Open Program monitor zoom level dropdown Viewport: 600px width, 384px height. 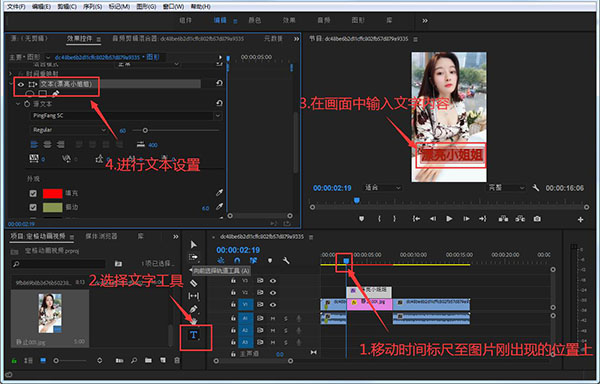382,188
